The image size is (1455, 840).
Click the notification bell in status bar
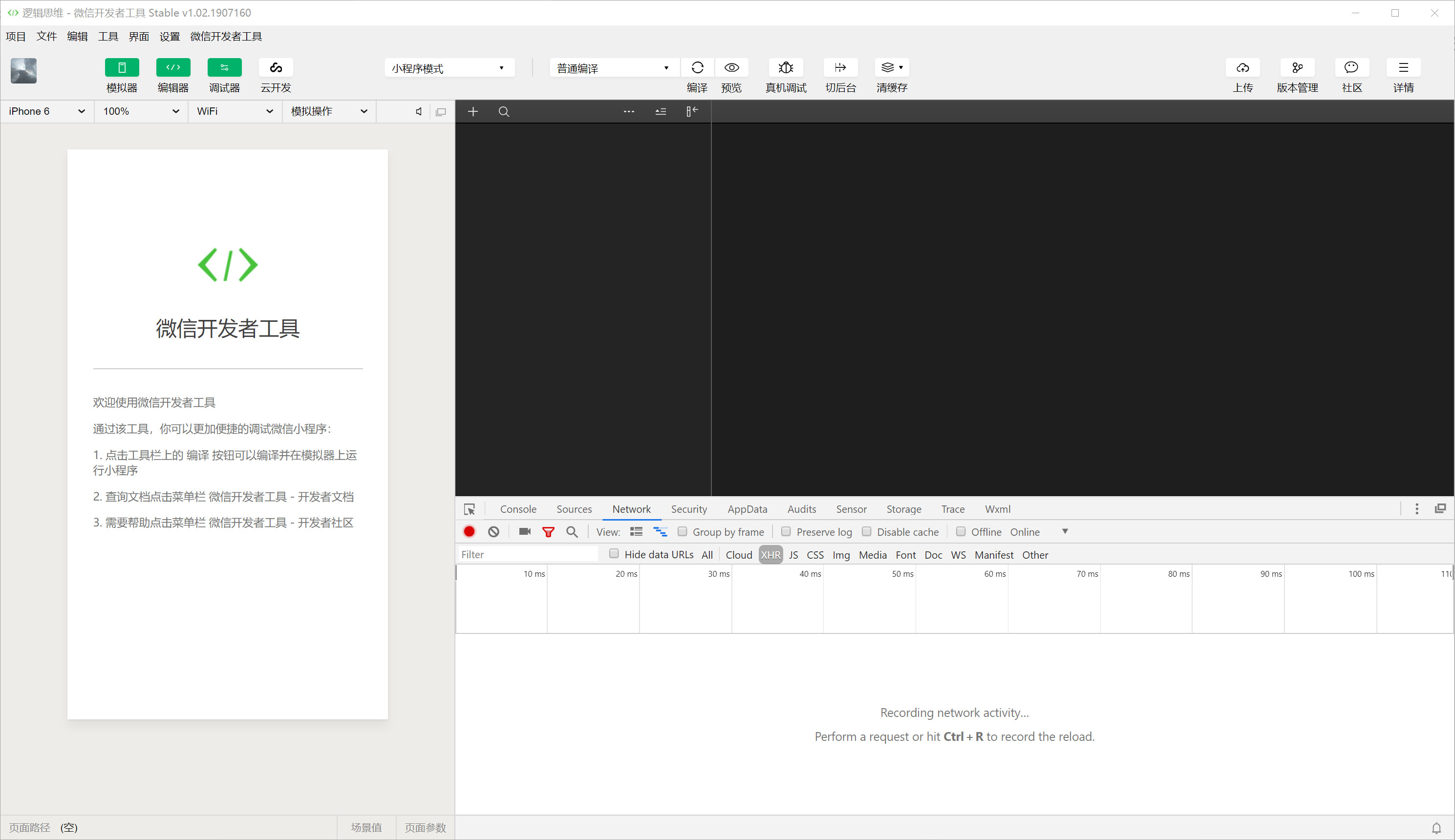(x=1436, y=828)
